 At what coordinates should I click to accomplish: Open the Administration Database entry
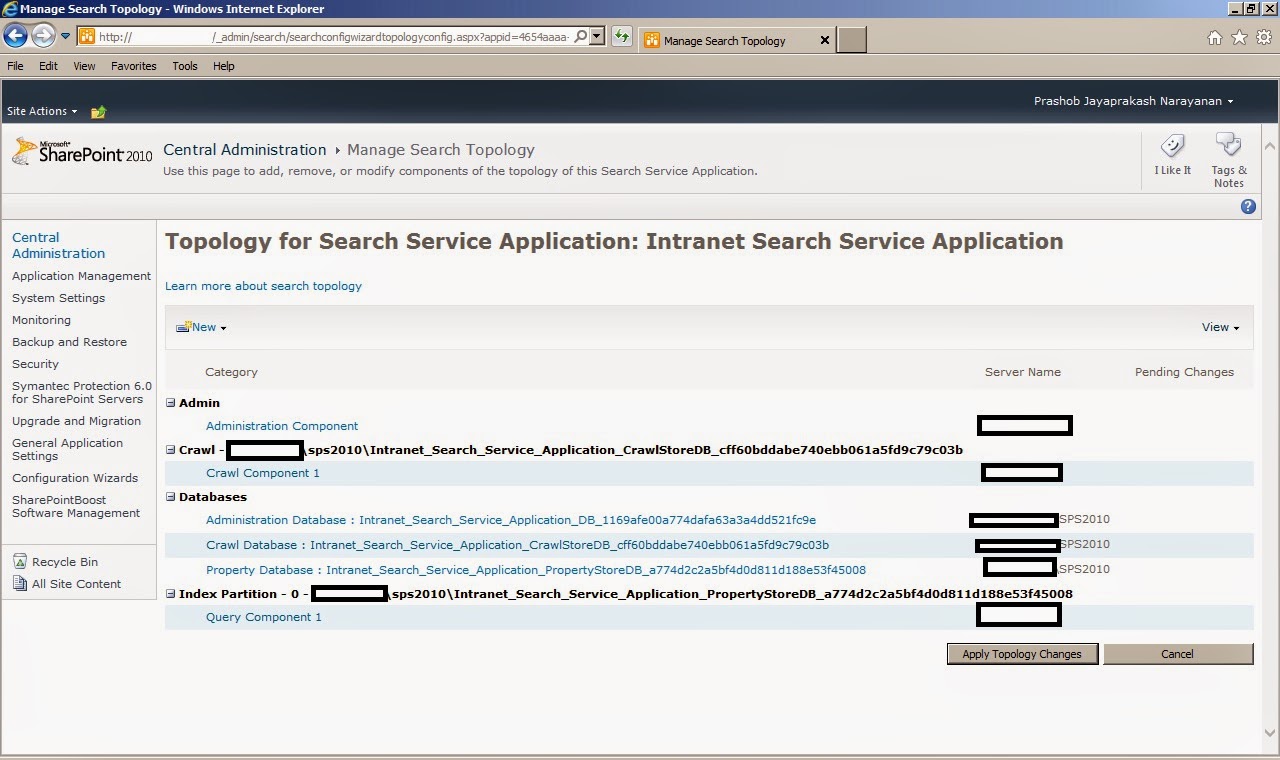coord(511,520)
